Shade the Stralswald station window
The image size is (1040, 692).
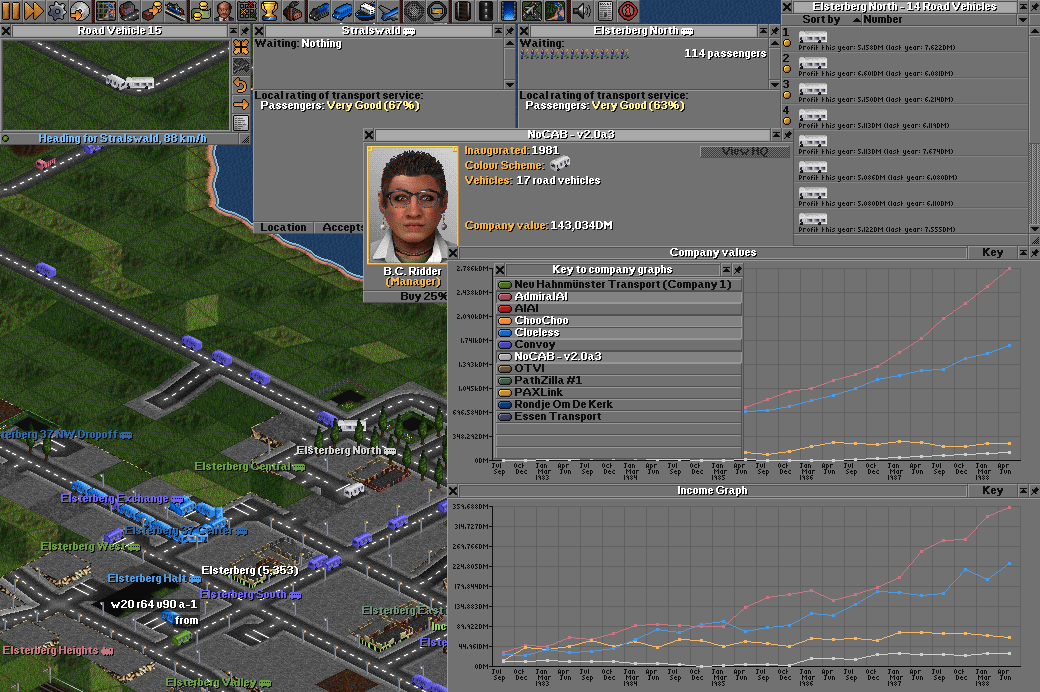pos(498,31)
